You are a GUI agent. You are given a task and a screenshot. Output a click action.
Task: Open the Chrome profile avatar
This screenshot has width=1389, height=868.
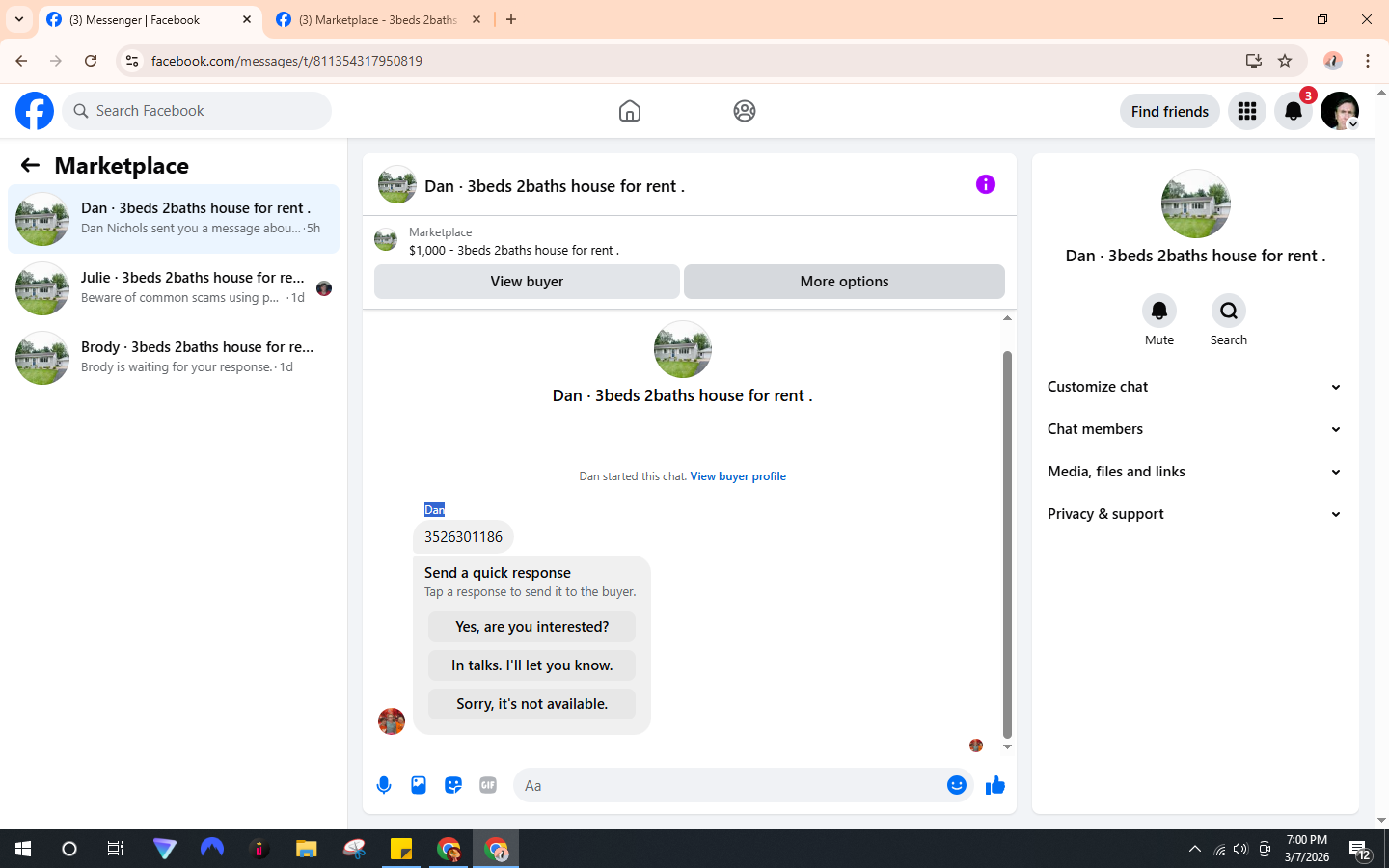pos(1333,61)
